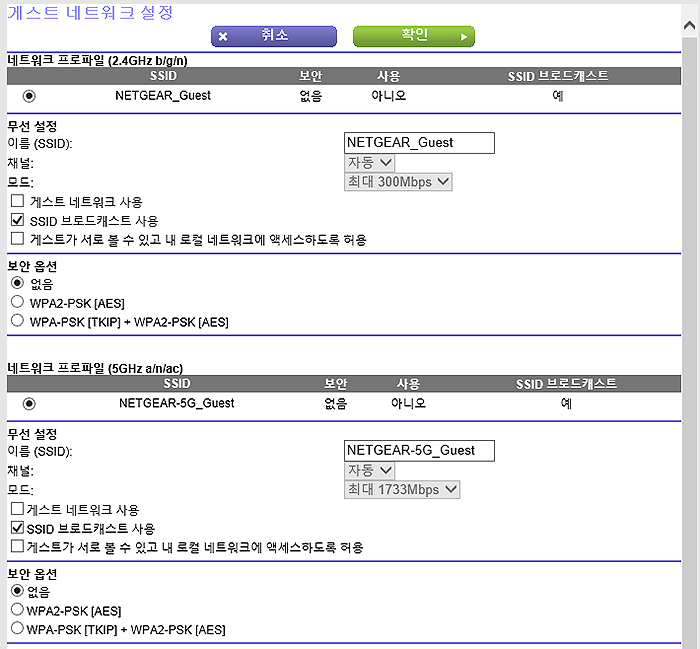Open the 5GHz 채널 자동 dropdown
This screenshot has height=649, width=700.
click(x=369, y=470)
